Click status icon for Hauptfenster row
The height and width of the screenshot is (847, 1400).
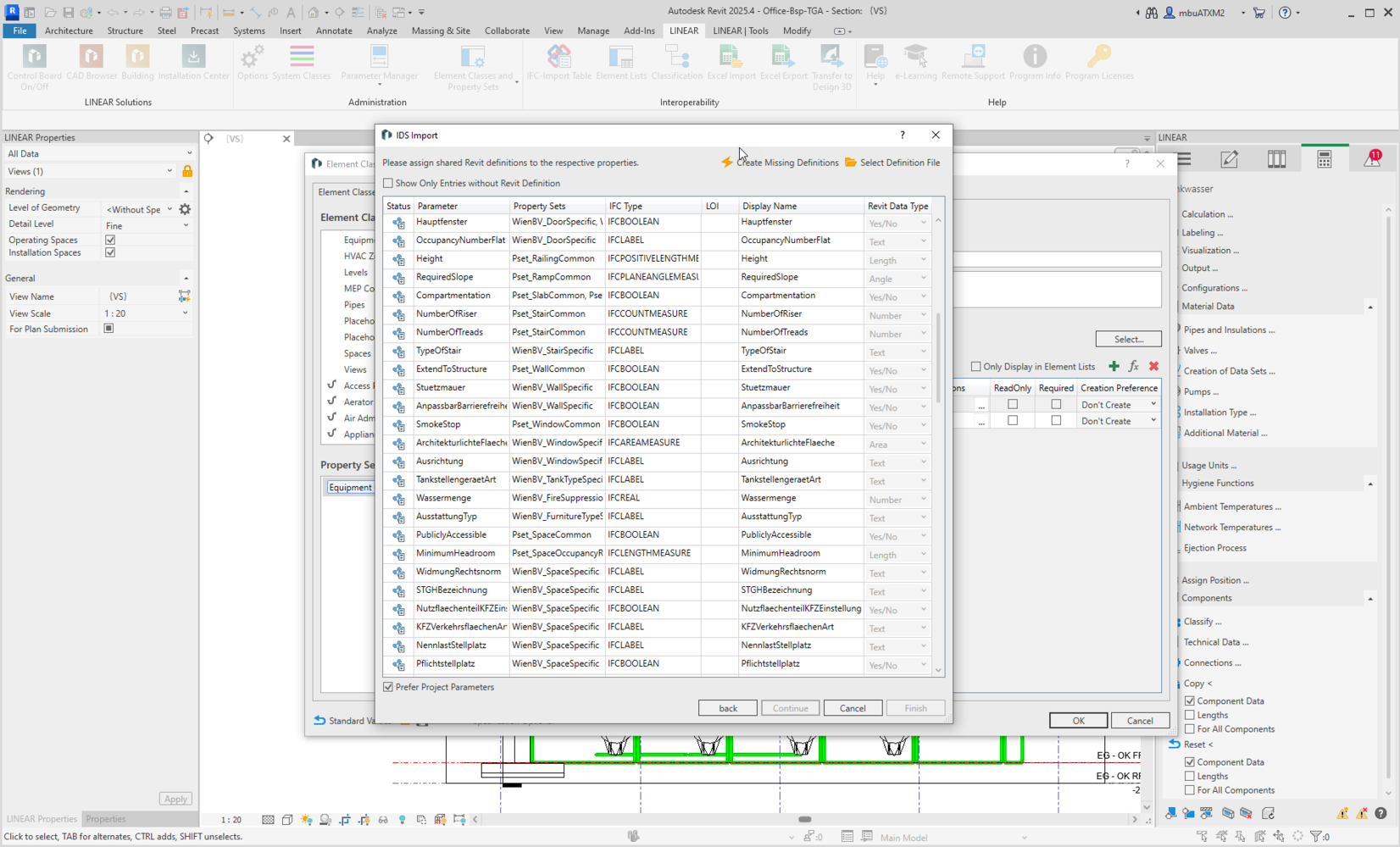point(398,223)
